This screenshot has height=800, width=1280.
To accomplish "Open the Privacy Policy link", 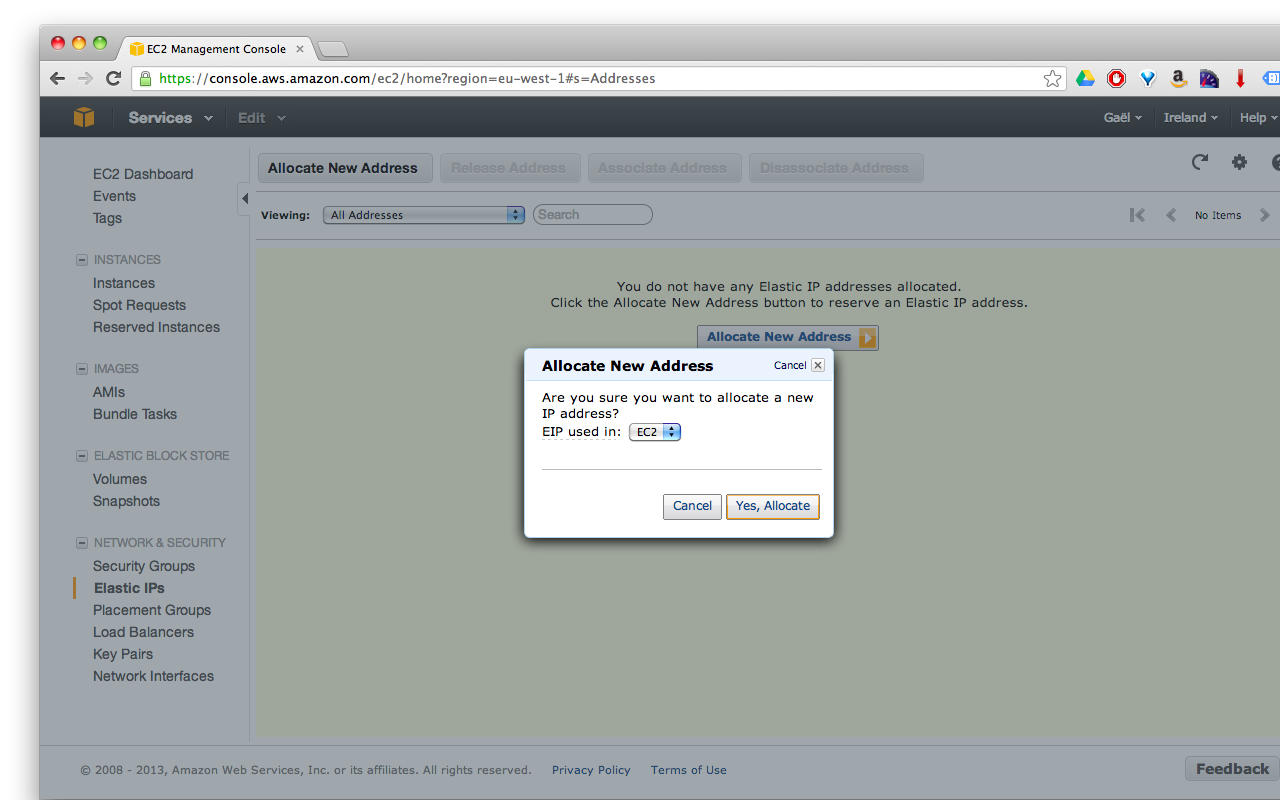I will (591, 770).
